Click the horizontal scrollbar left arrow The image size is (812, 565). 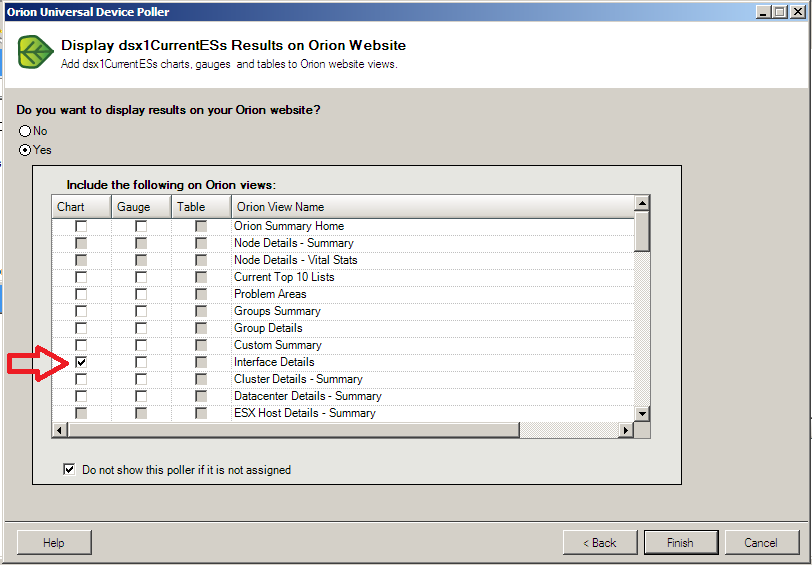pos(60,430)
